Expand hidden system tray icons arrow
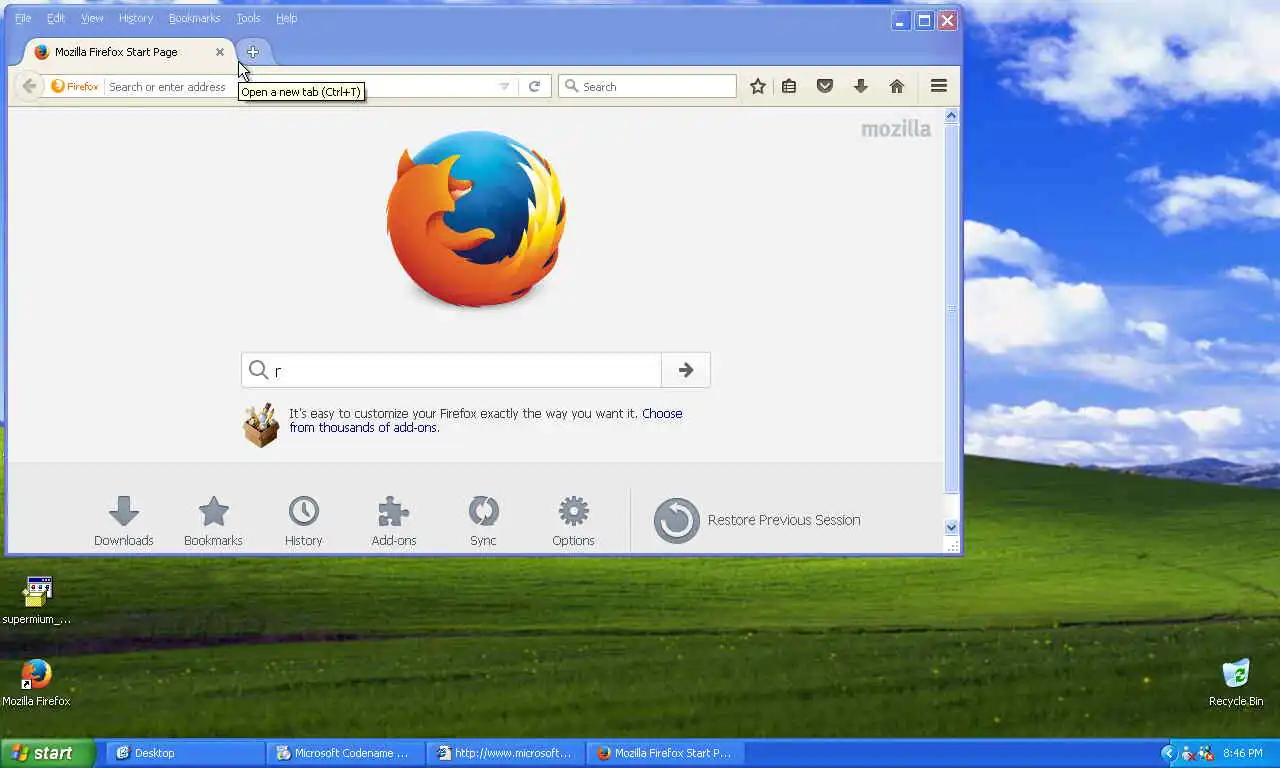This screenshot has height=768, width=1280. tap(1168, 753)
